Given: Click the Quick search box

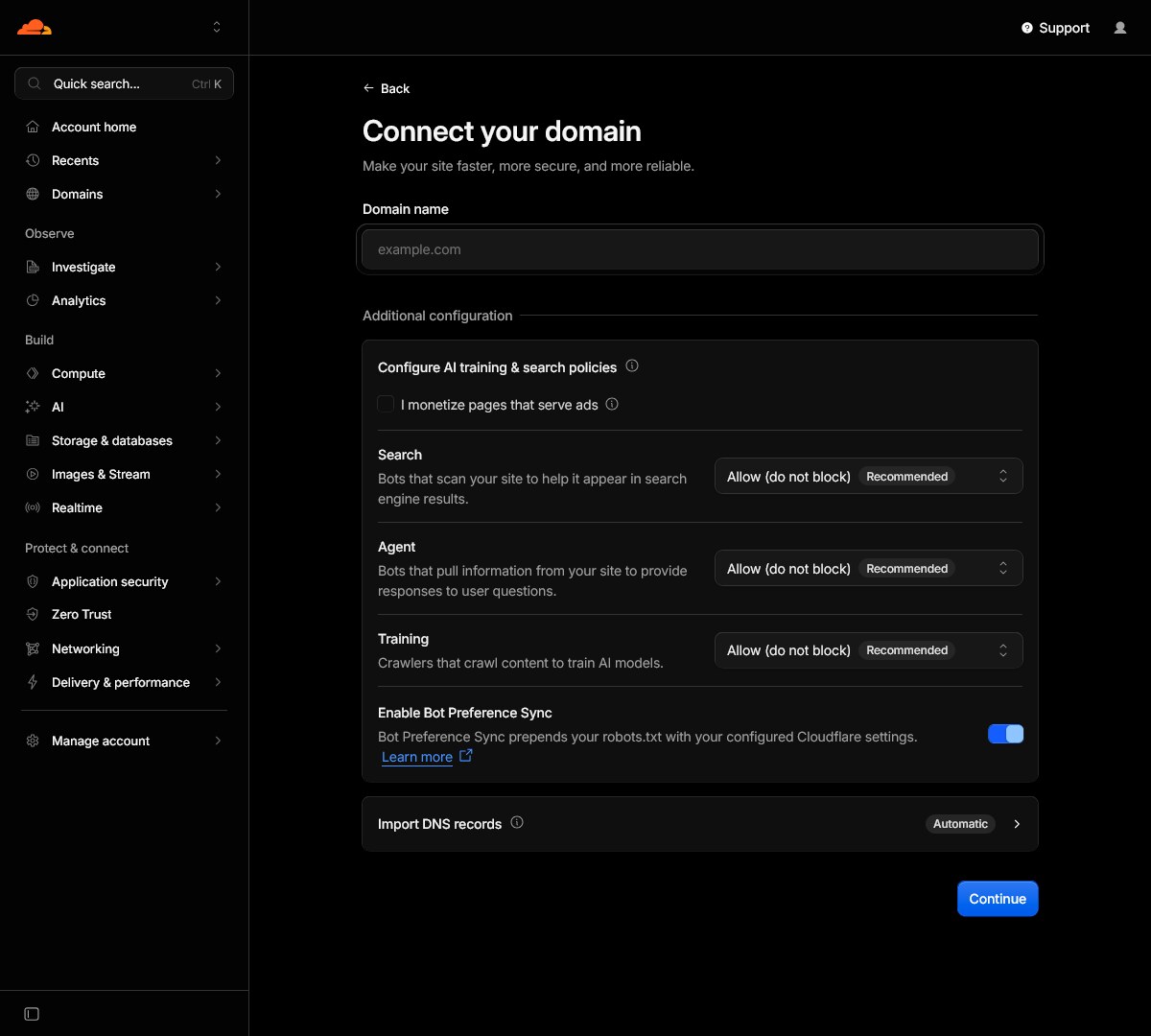Looking at the screenshot, I should [124, 83].
